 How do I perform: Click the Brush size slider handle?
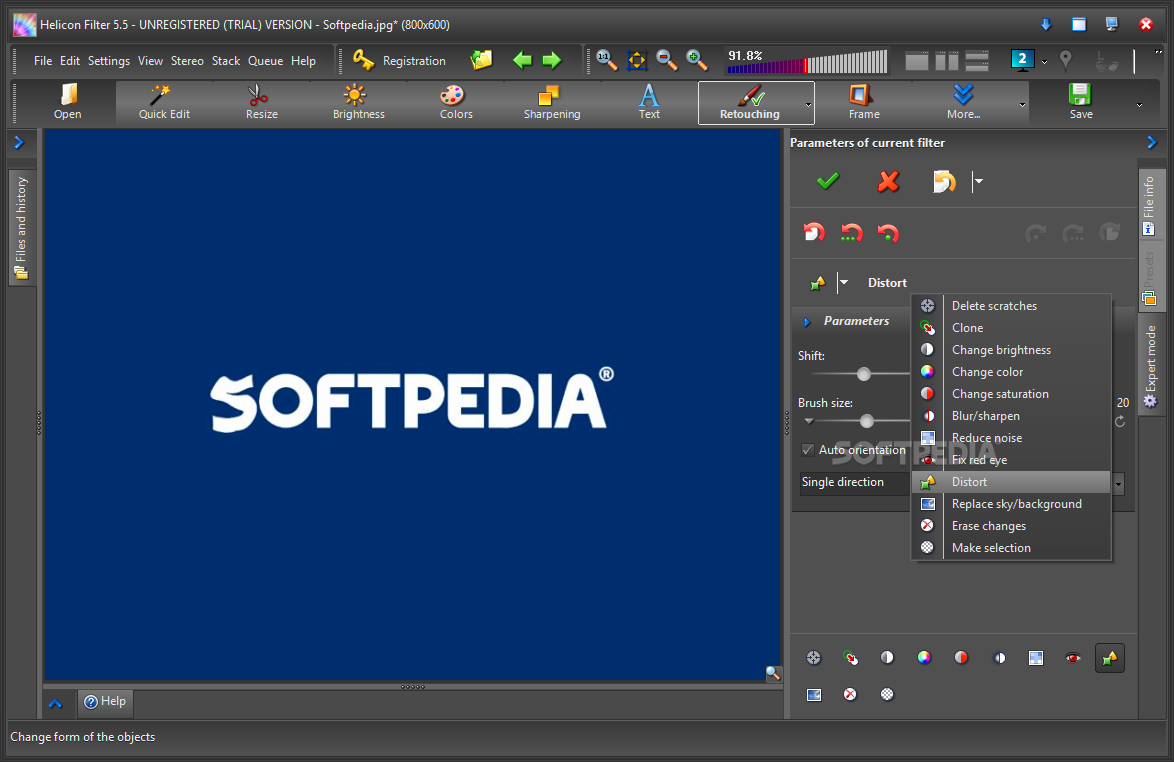[x=867, y=421]
